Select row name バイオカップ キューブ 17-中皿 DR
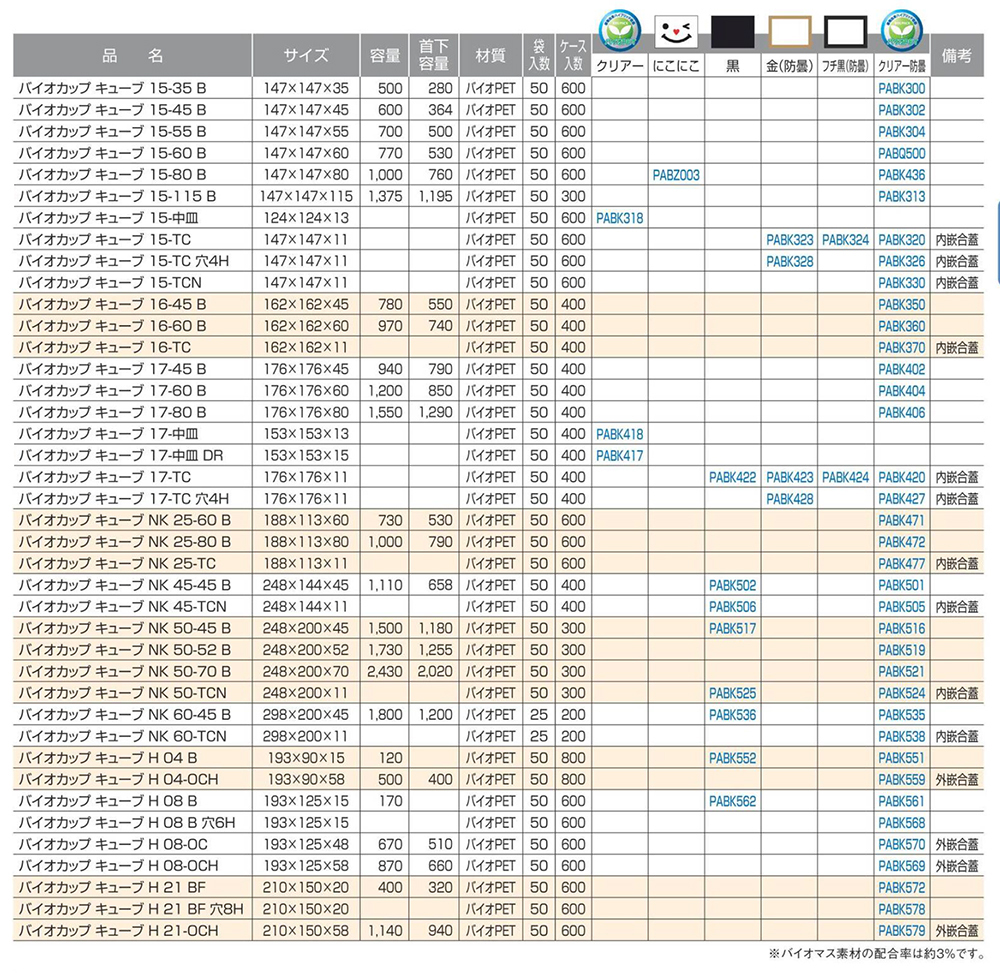Viewport: 1000px width, 973px height. (121, 457)
